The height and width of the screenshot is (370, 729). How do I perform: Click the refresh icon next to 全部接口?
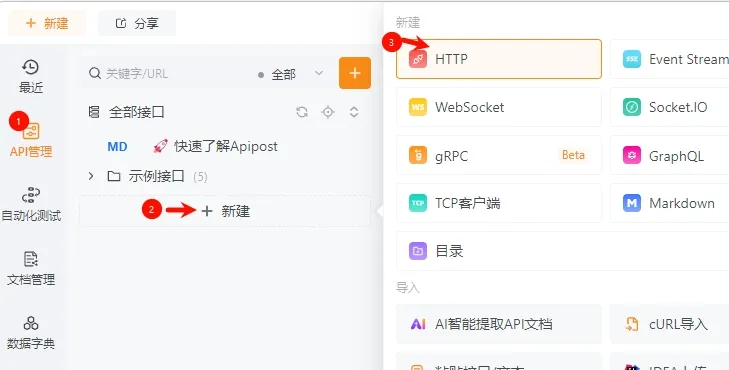302,112
